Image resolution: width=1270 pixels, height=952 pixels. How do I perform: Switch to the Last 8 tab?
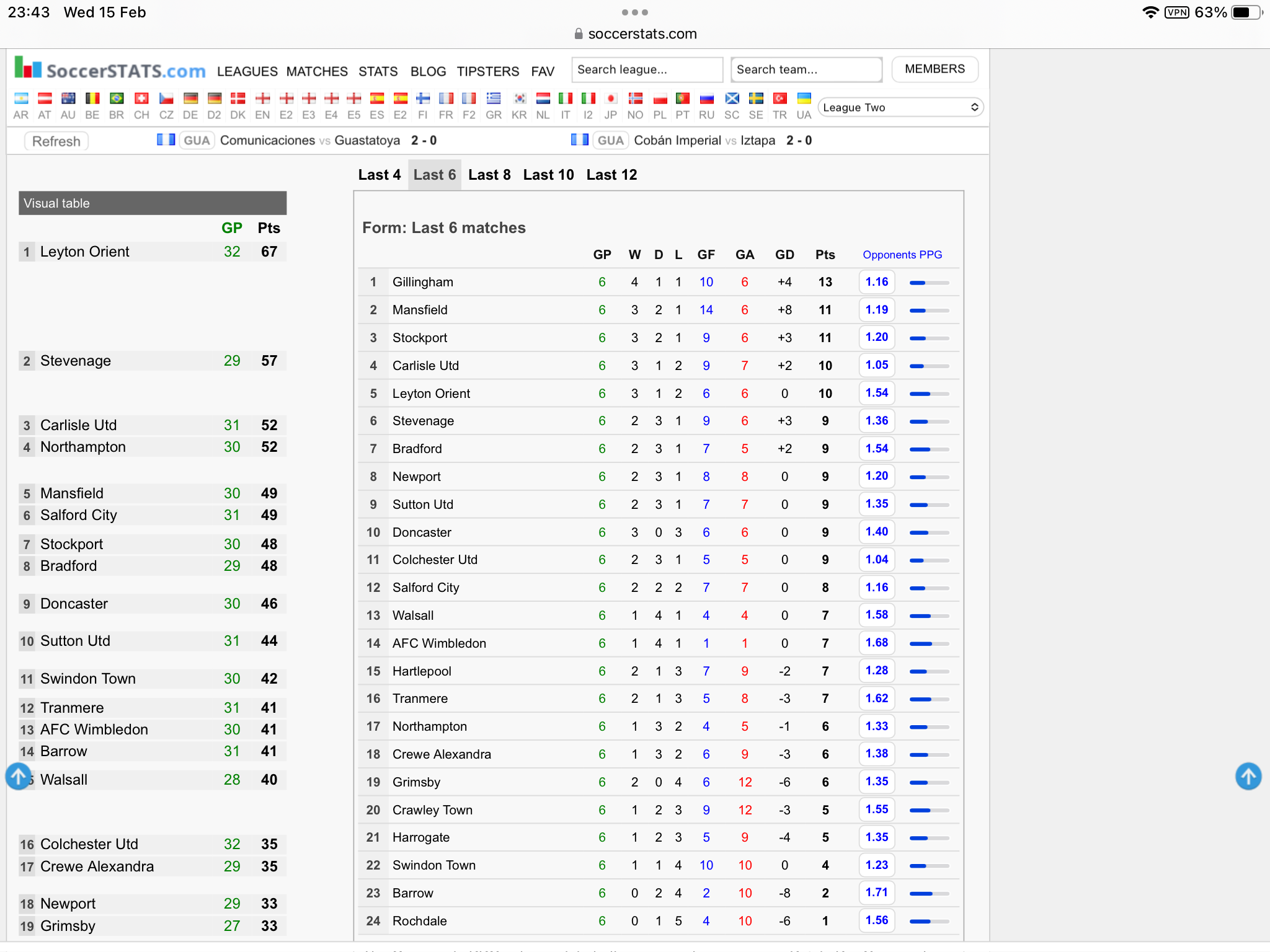489,175
